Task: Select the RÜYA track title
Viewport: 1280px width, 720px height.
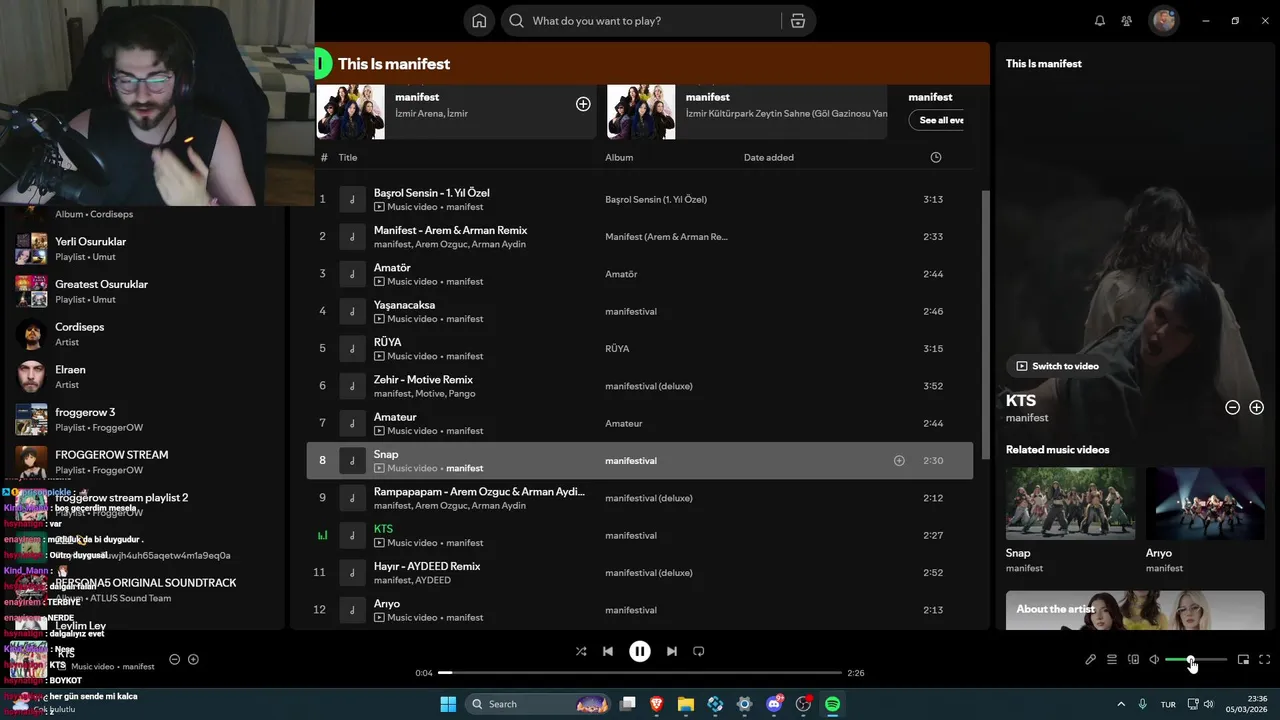Action: point(387,342)
